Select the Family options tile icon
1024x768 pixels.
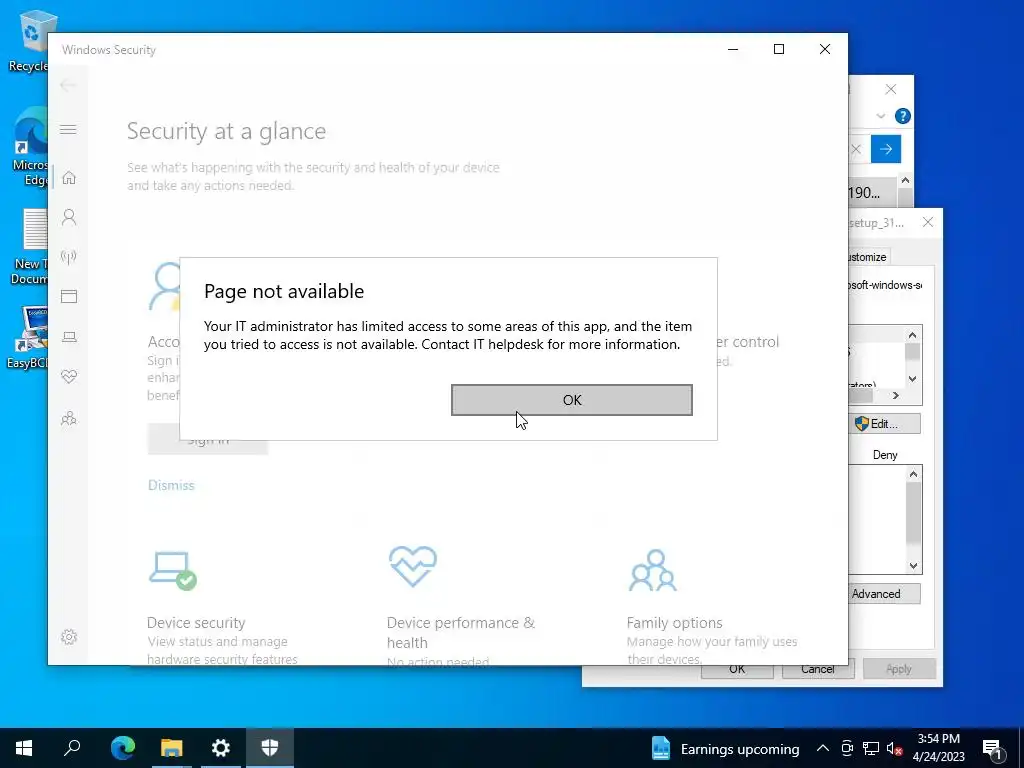point(652,570)
